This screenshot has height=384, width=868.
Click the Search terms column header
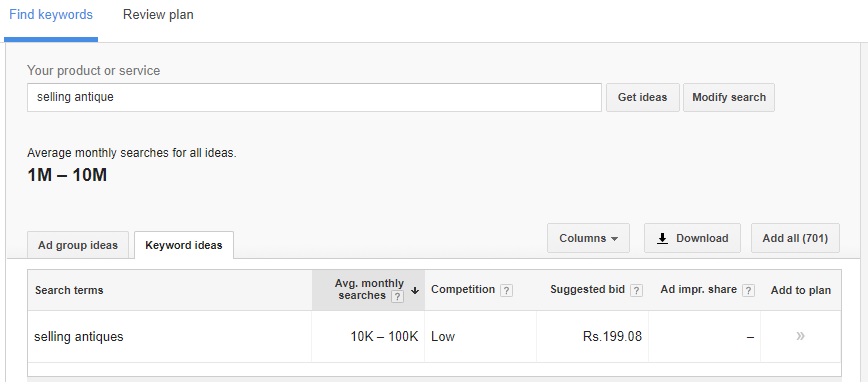tap(69, 290)
